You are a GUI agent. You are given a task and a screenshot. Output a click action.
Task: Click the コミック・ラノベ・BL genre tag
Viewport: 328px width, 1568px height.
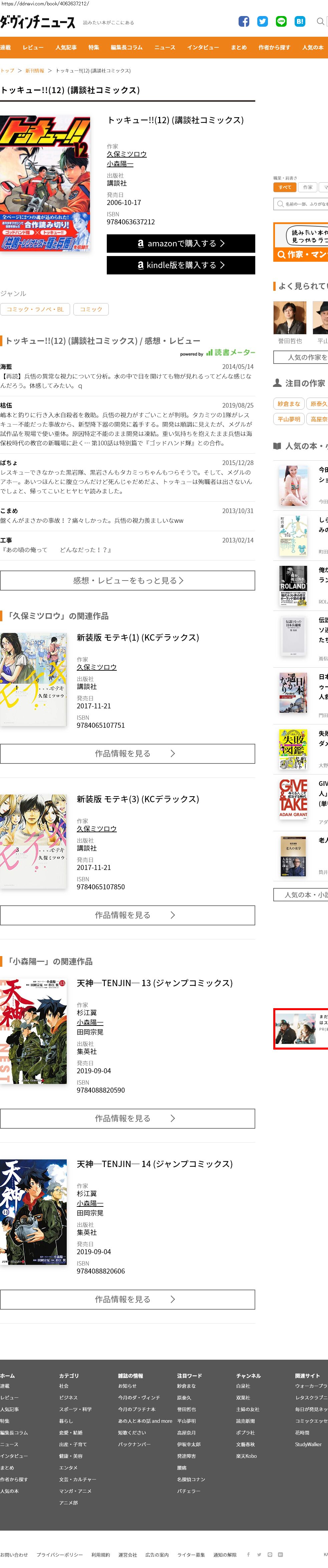pos(35,309)
